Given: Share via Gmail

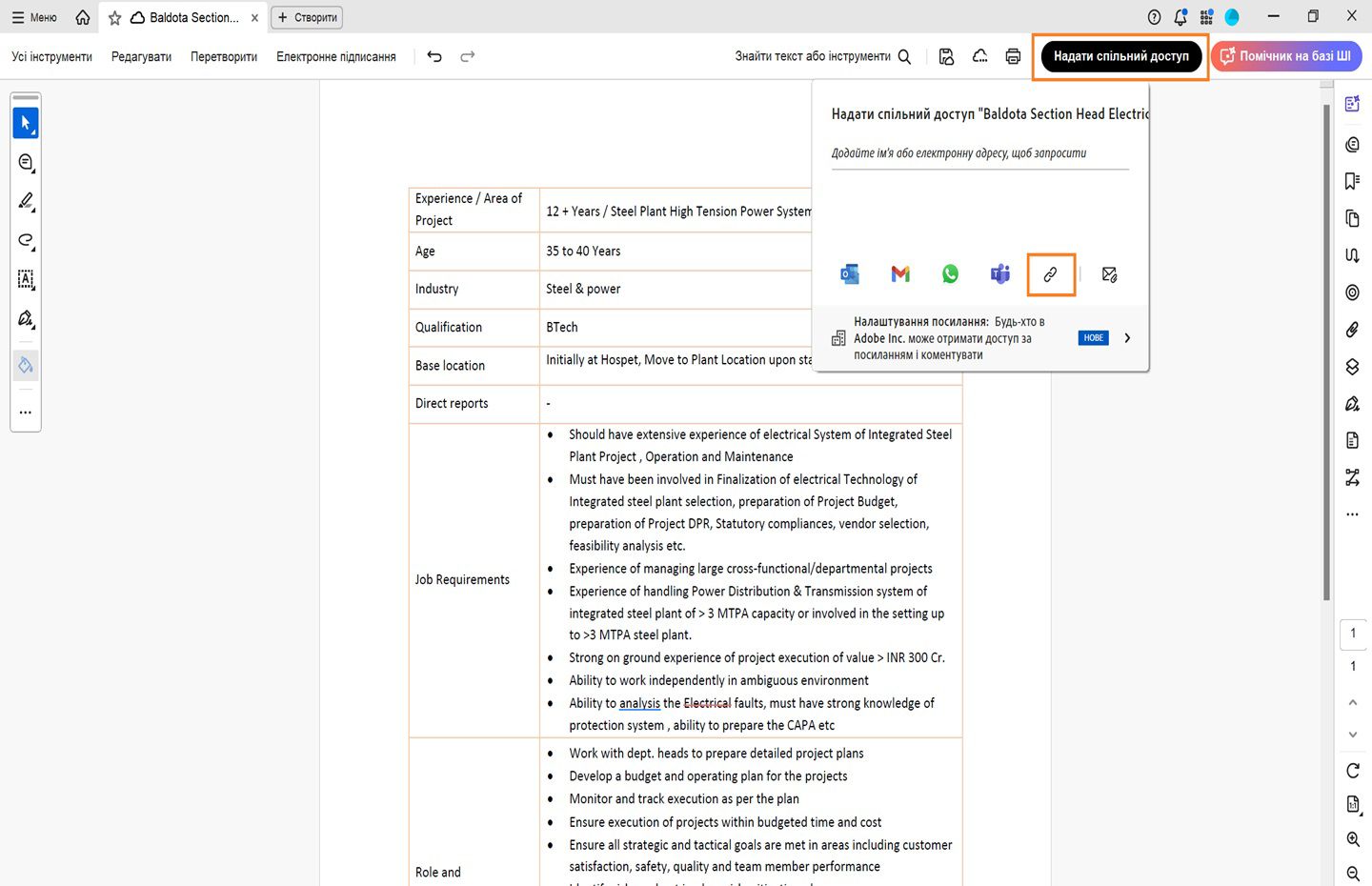Looking at the screenshot, I should (x=900, y=274).
